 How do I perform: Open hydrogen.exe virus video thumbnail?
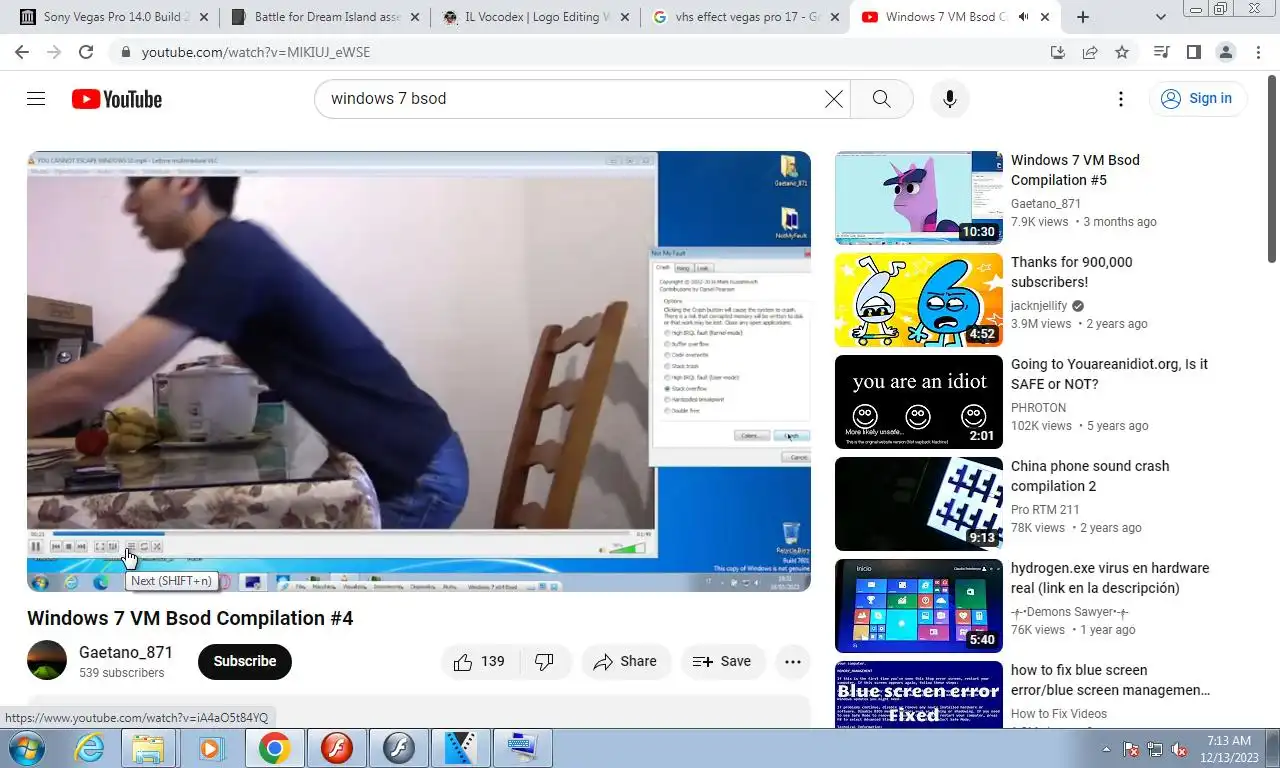pyautogui.click(x=919, y=606)
